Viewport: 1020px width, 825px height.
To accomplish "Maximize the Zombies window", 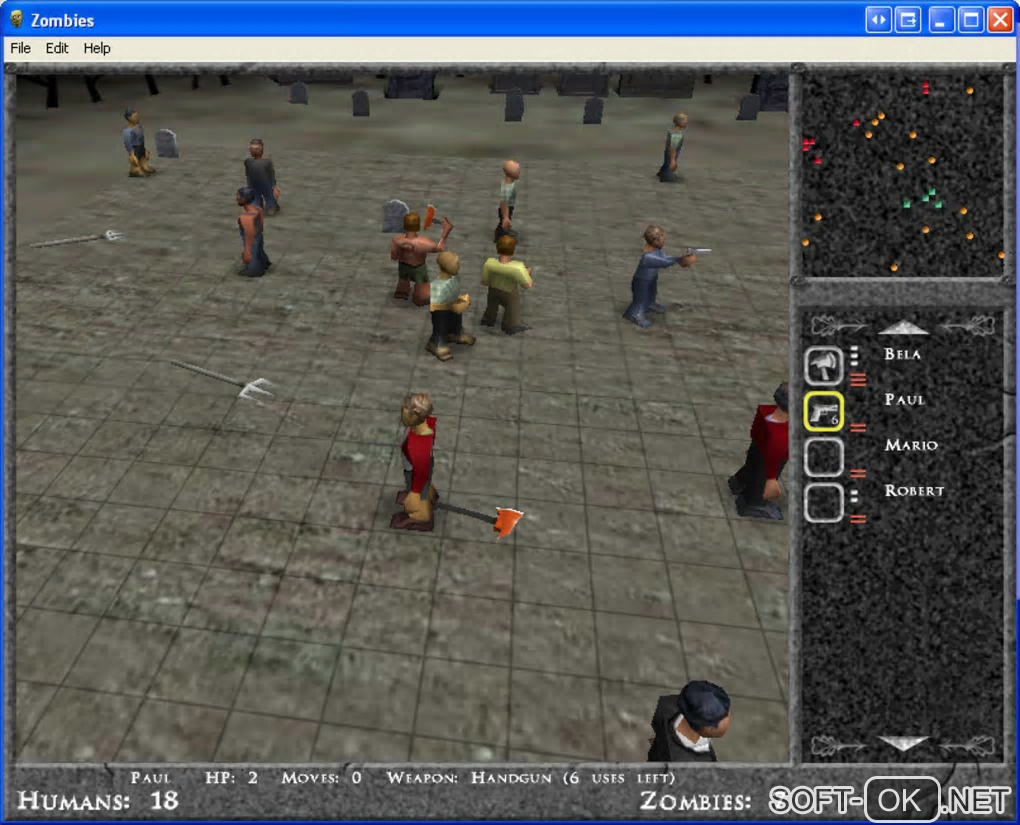I will 971,20.
